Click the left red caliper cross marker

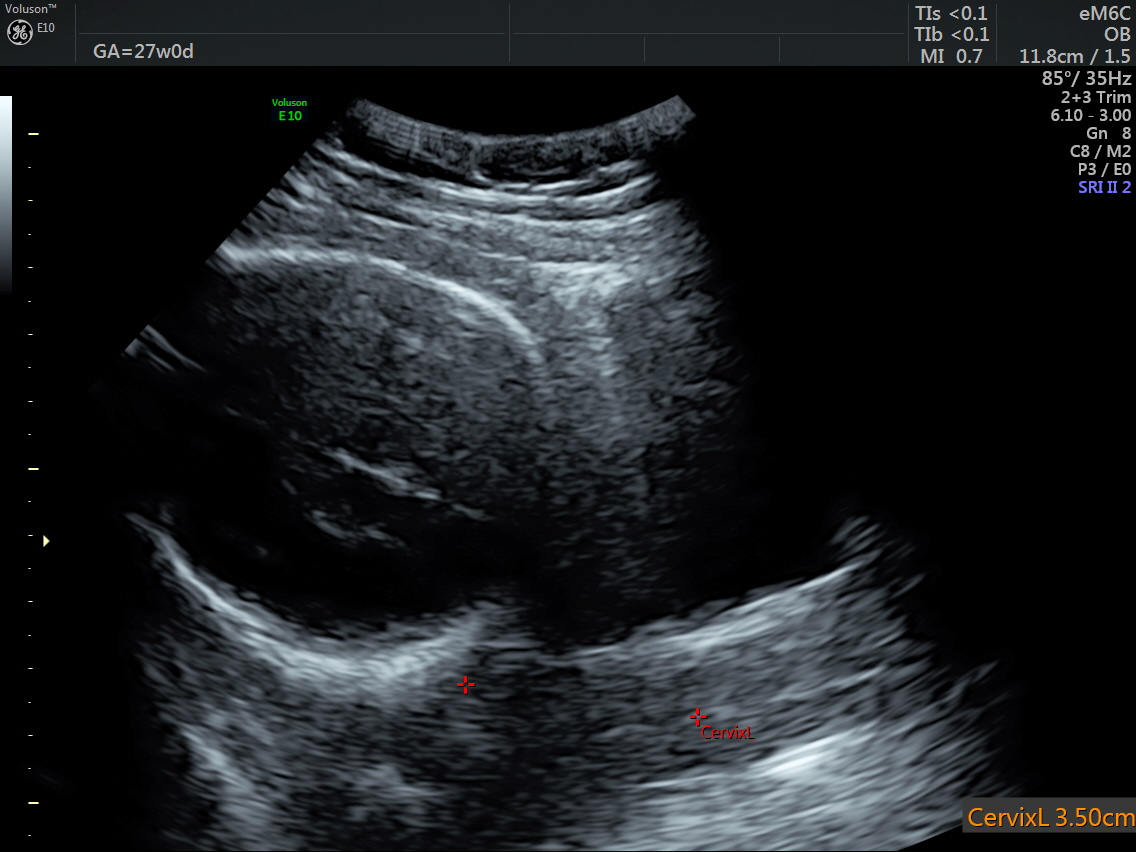click(x=465, y=684)
